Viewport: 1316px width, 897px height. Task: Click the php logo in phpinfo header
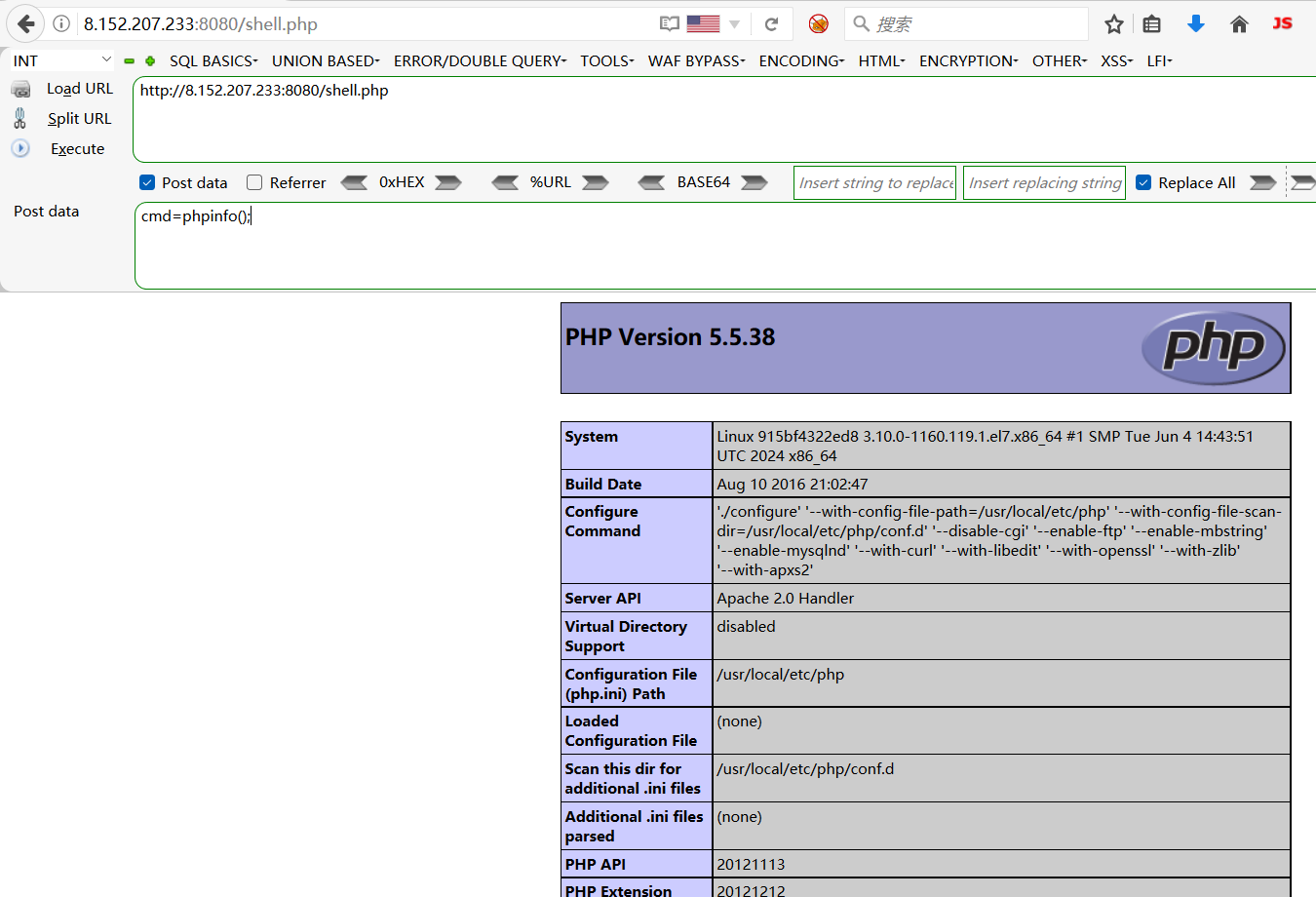pos(1214,347)
